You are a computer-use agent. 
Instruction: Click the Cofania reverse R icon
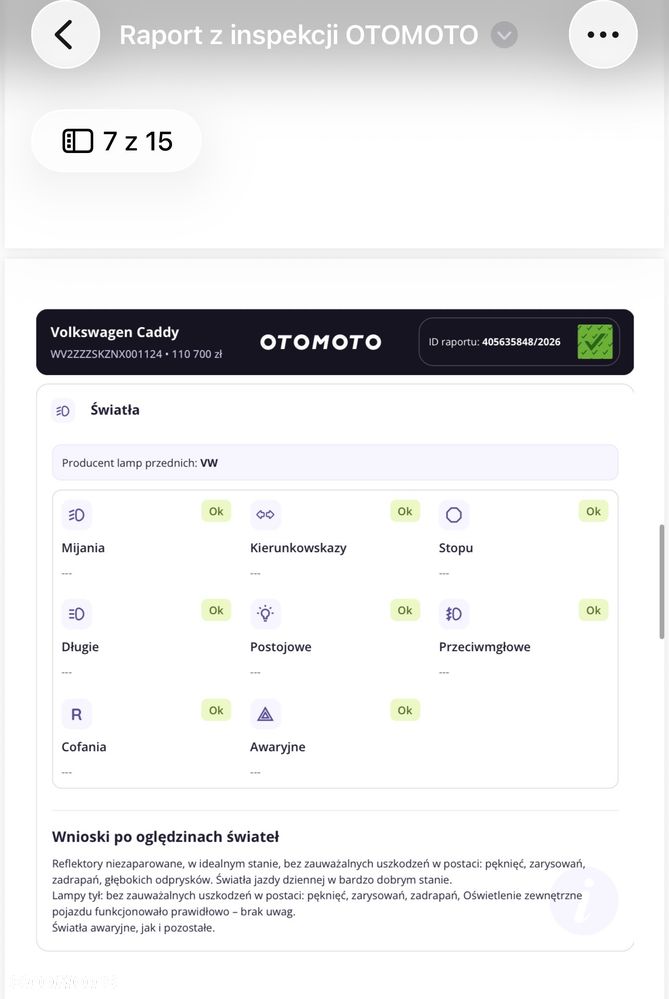point(76,714)
